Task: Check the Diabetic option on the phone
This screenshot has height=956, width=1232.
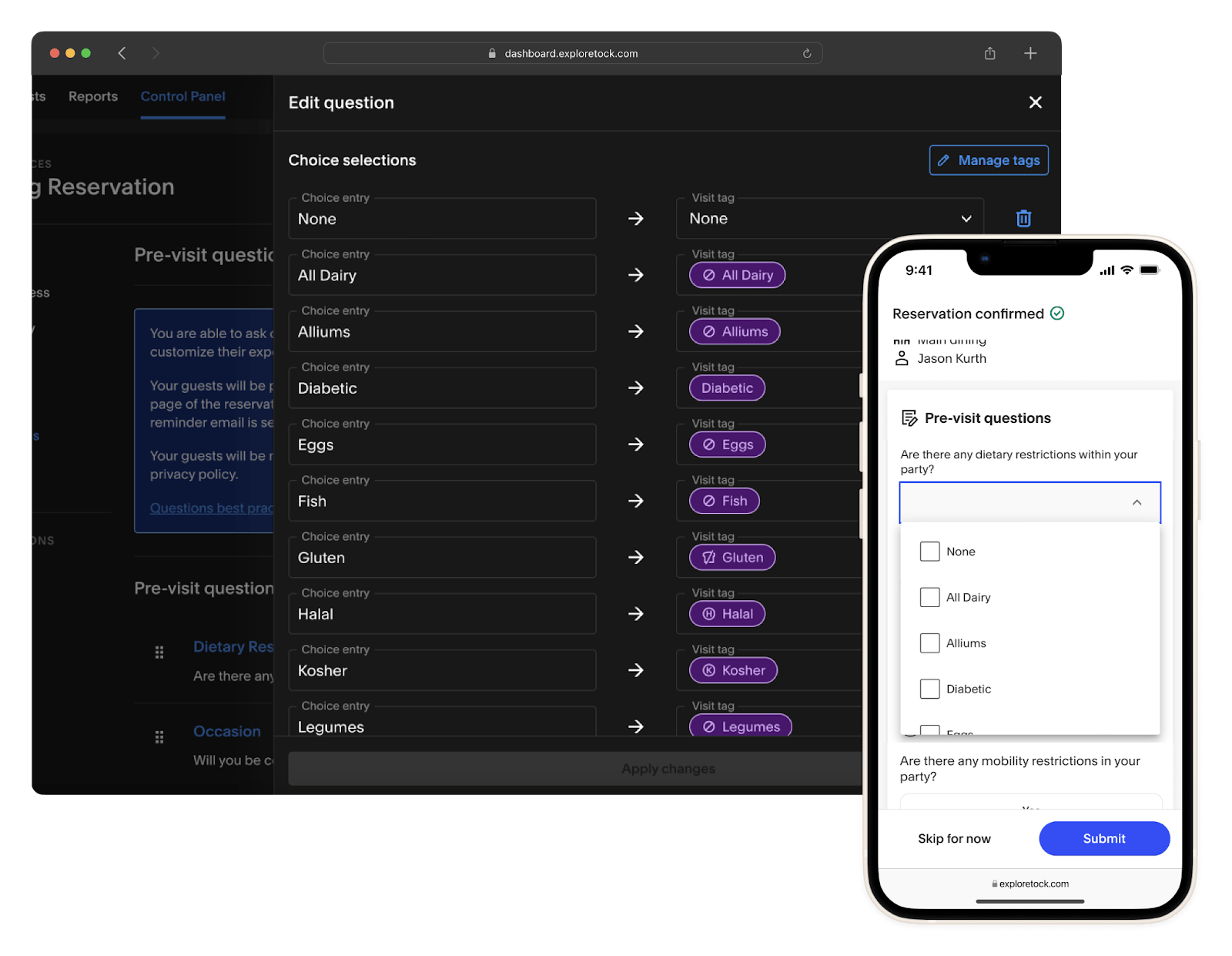Action: click(x=929, y=689)
